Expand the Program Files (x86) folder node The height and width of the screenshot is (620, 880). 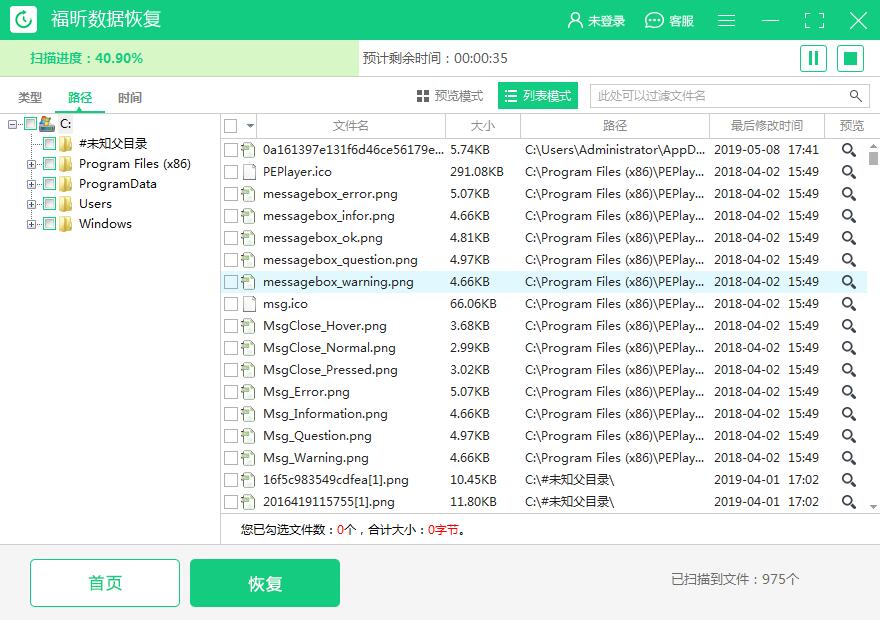(31, 162)
